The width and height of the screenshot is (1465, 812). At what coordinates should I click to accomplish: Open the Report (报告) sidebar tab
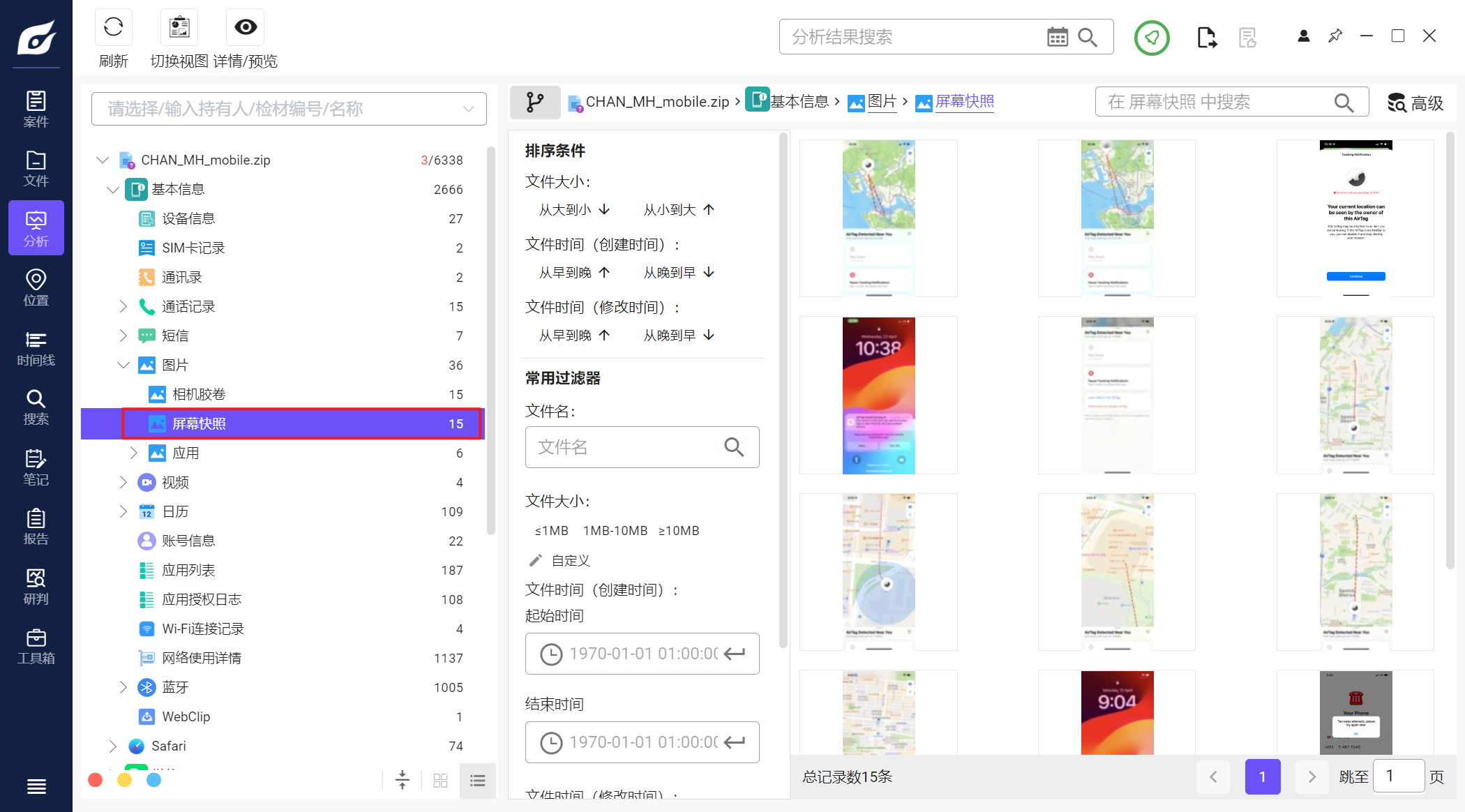click(x=36, y=527)
